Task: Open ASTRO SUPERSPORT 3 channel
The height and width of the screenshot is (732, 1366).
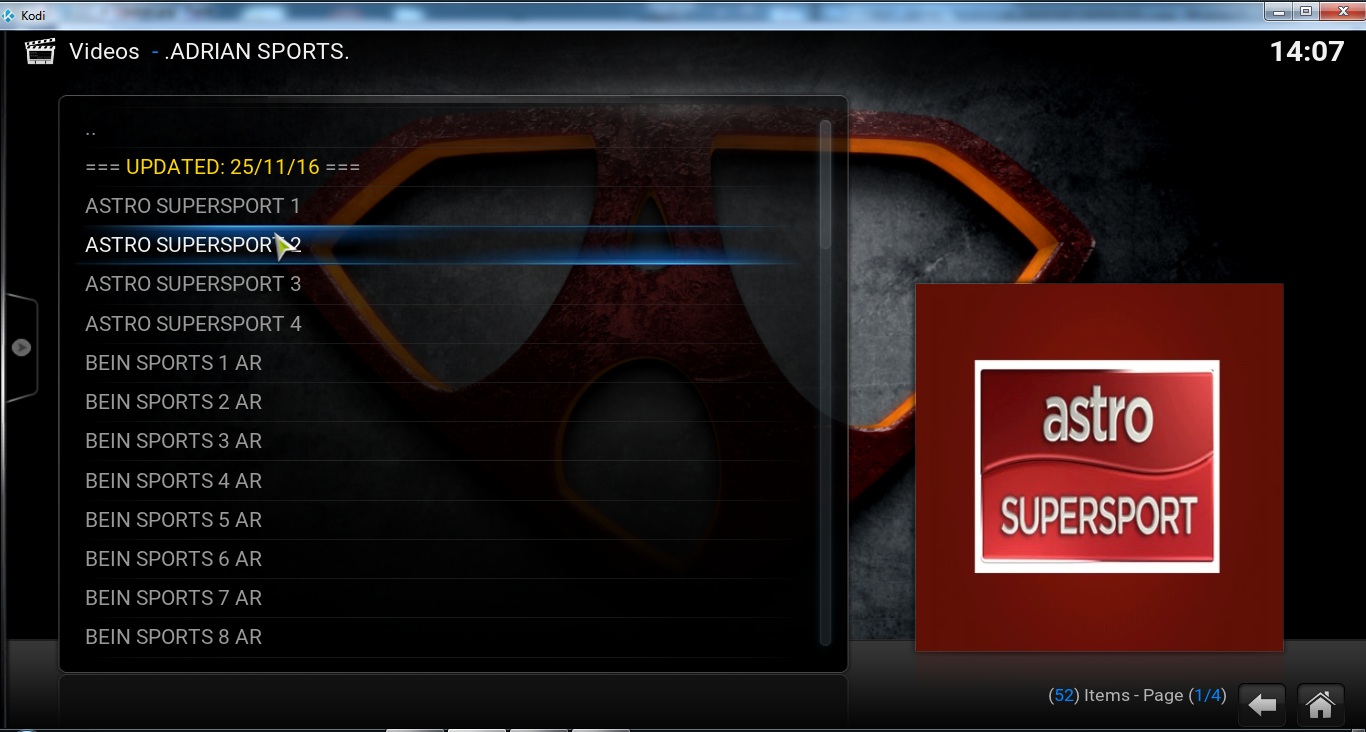Action: tap(436, 284)
